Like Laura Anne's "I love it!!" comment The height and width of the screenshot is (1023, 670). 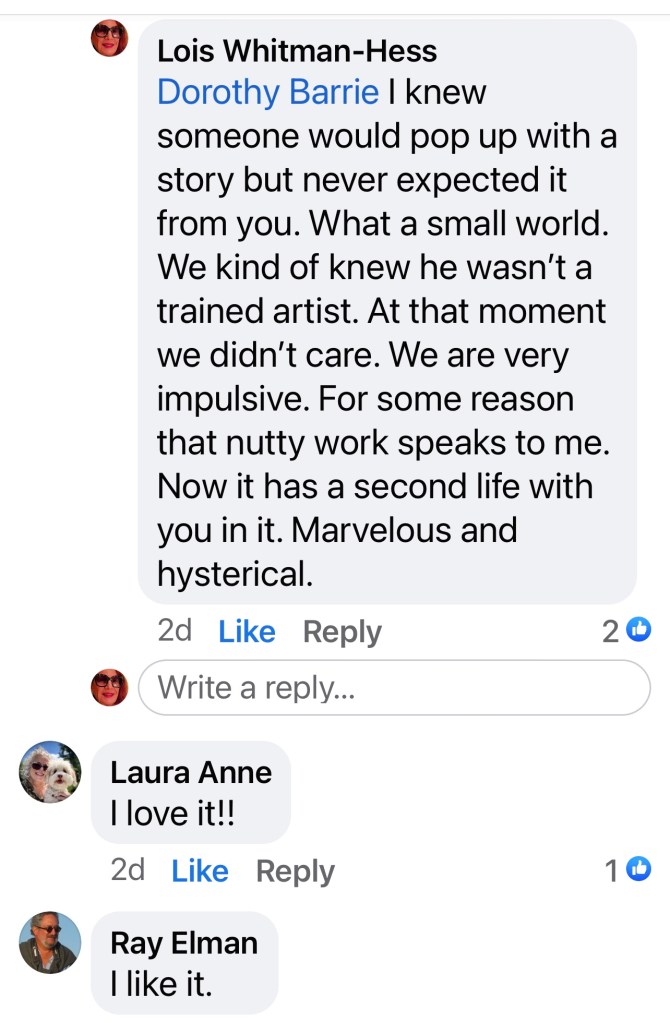200,872
